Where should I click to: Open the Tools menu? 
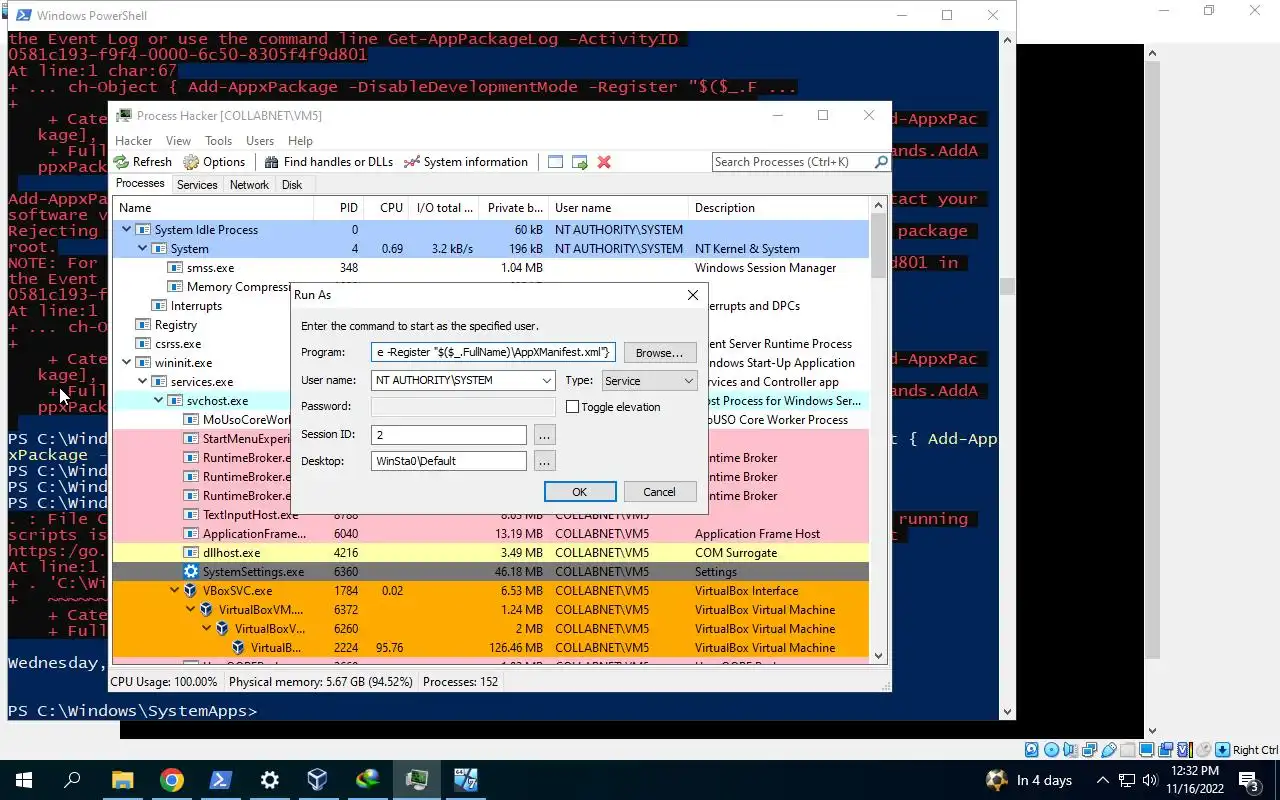click(218, 141)
